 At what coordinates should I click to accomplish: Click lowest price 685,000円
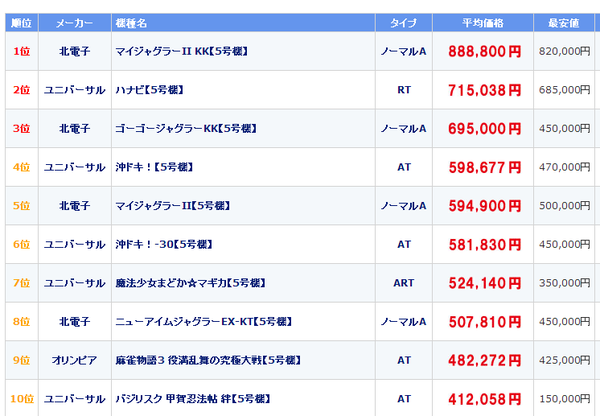pos(564,90)
